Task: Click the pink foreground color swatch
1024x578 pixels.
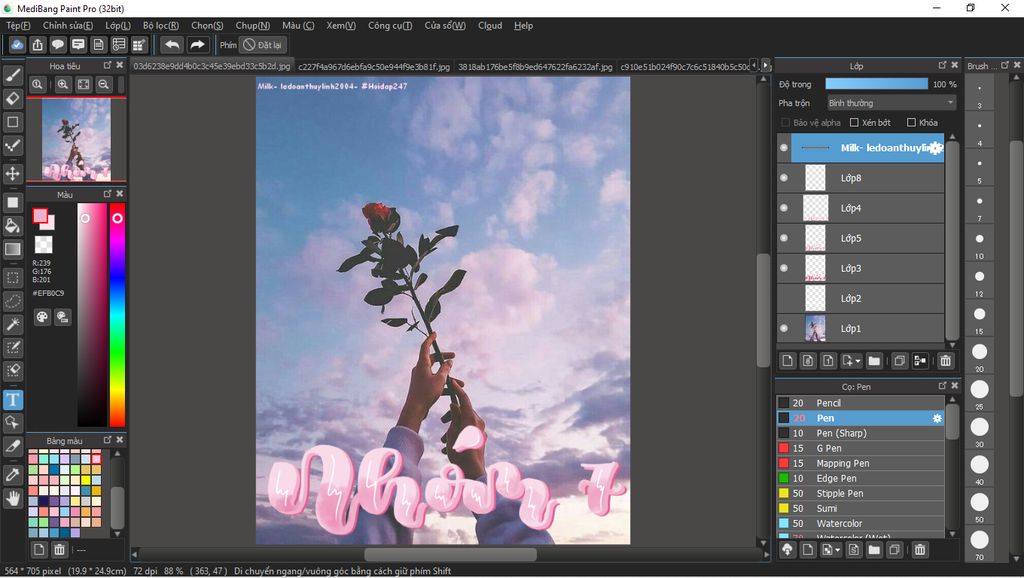Action: coord(40,216)
